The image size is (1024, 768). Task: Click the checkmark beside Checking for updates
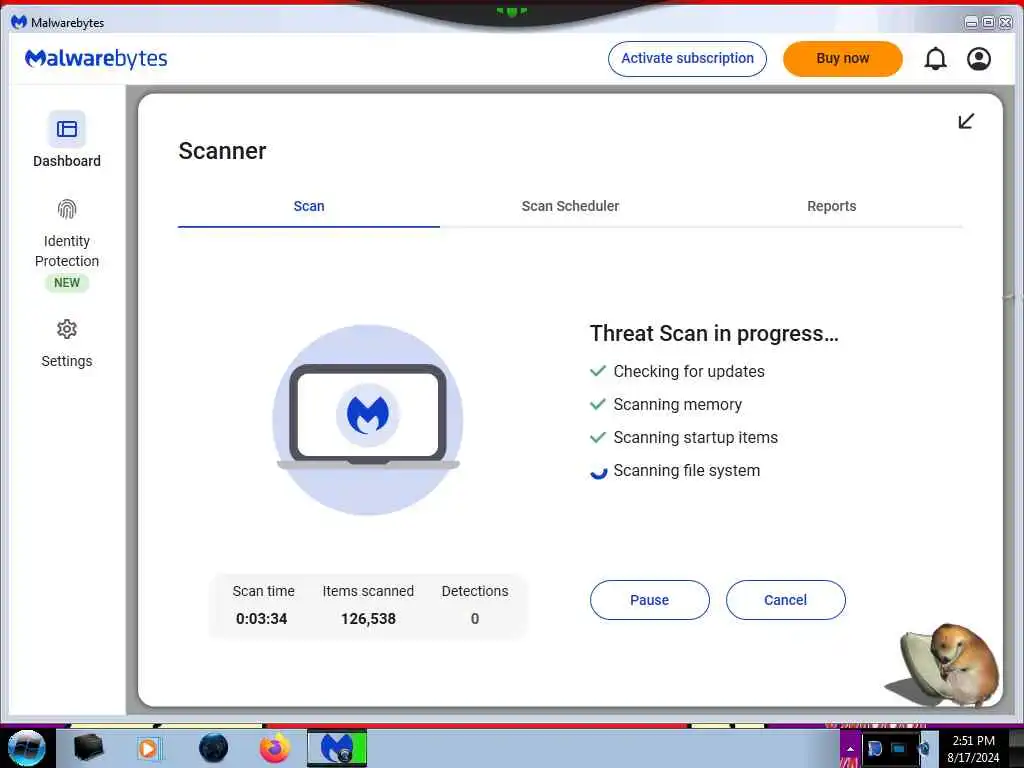(x=598, y=371)
